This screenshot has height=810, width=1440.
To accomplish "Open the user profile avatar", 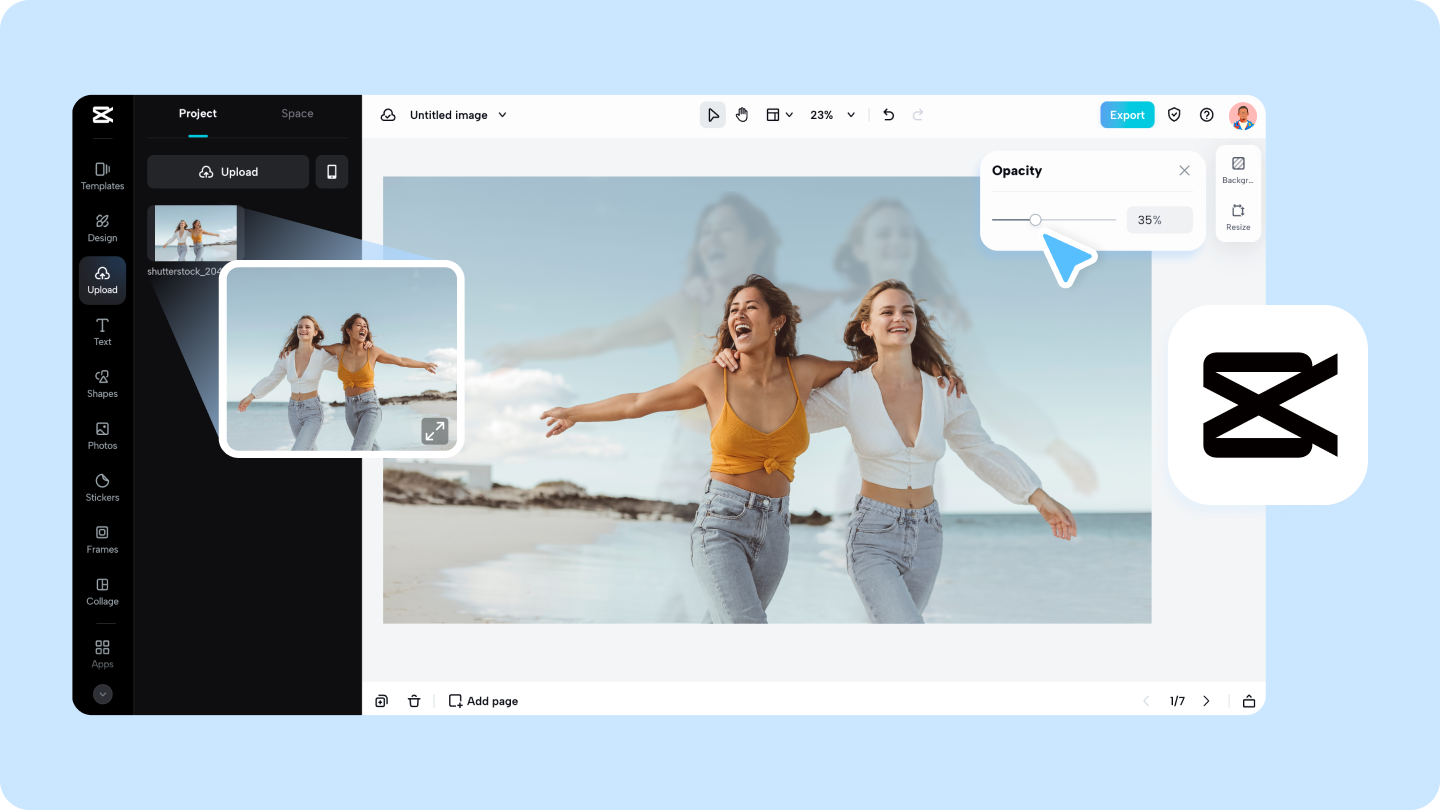I will [x=1243, y=116].
